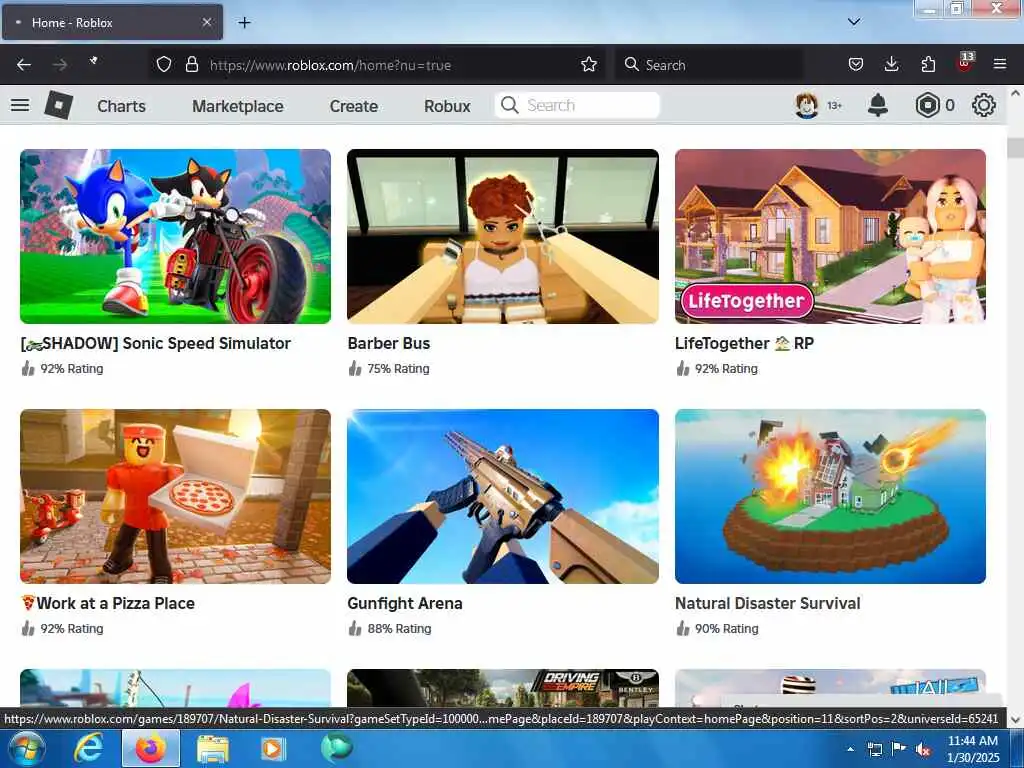Click the 75% Rating text
The height and width of the screenshot is (768, 1024).
[x=398, y=368]
